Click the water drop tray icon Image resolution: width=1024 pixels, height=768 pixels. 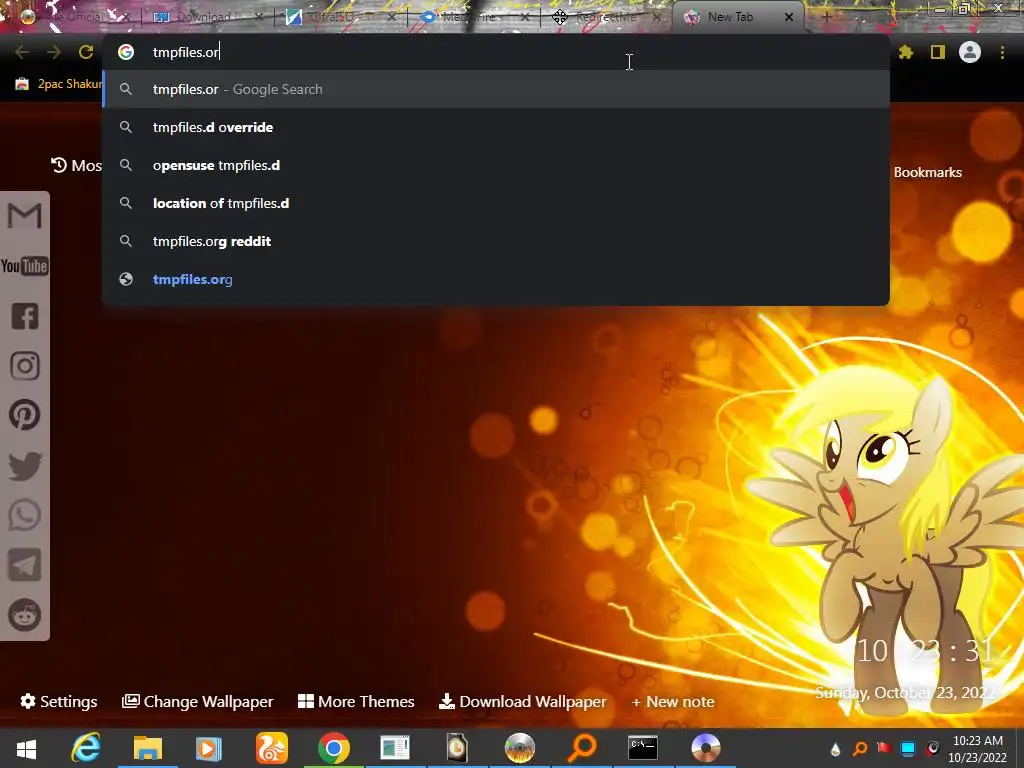pyautogui.click(x=835, y=749)
